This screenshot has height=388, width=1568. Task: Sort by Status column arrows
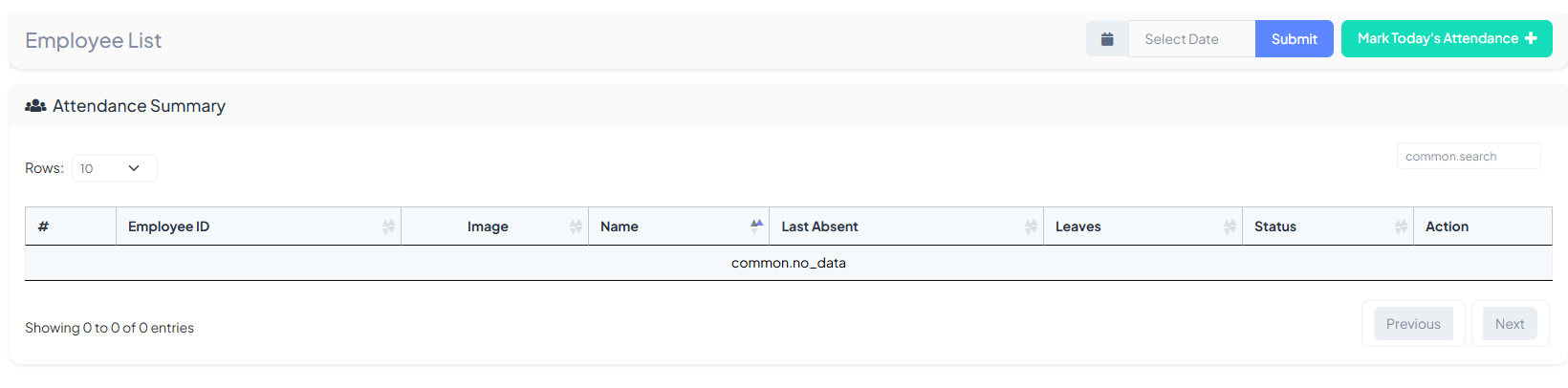click(x=1401, y=226)
